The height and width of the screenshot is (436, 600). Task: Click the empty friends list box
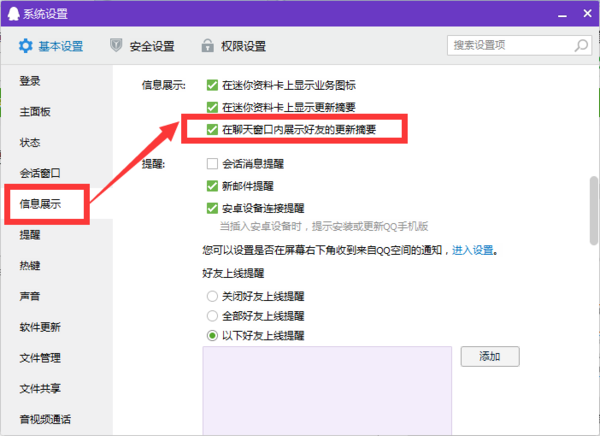point(327,390)
